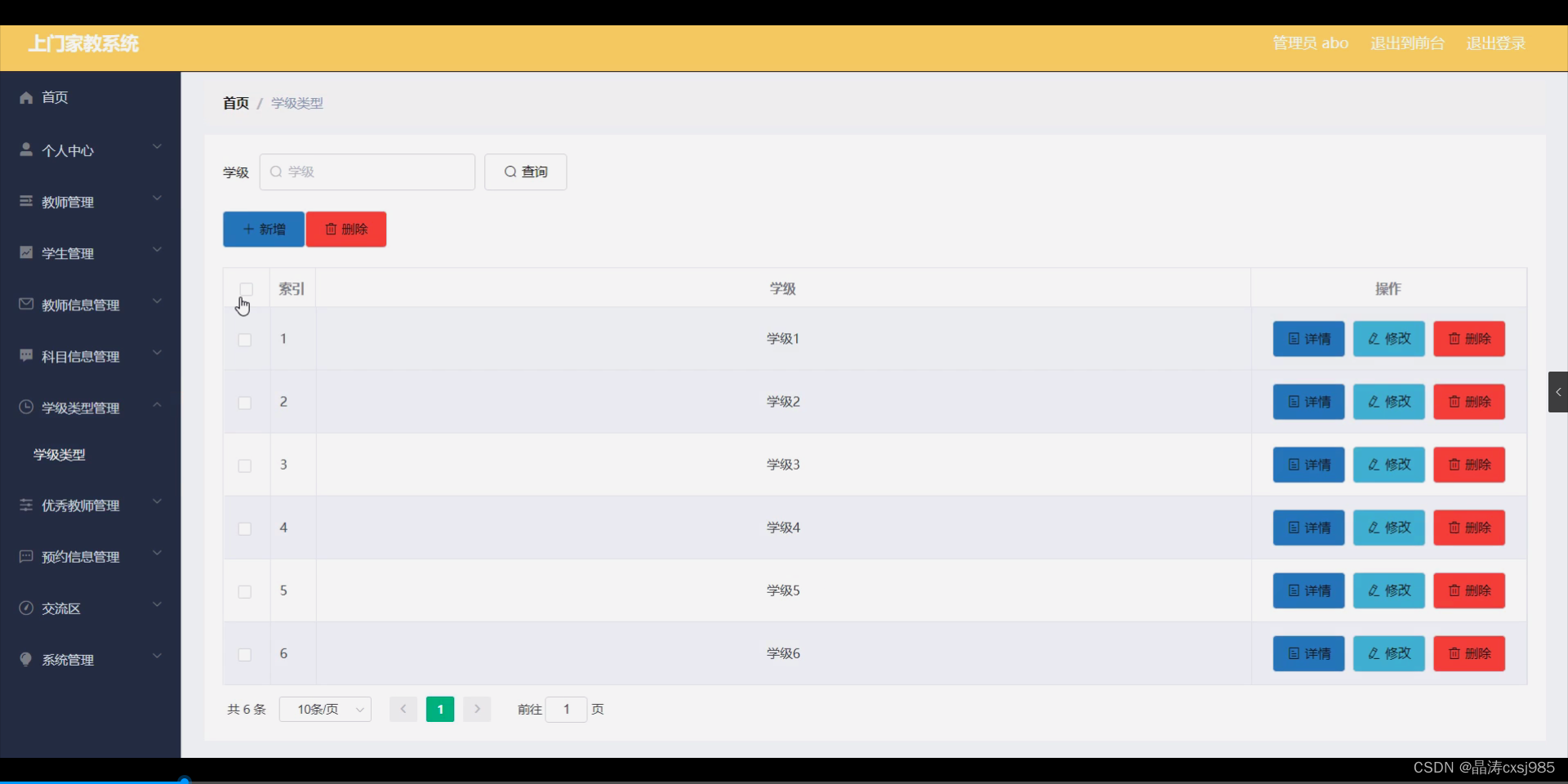Open the 10条/页 page size dropdown
Screen dimensions: 1568x784
pos(324,709)
